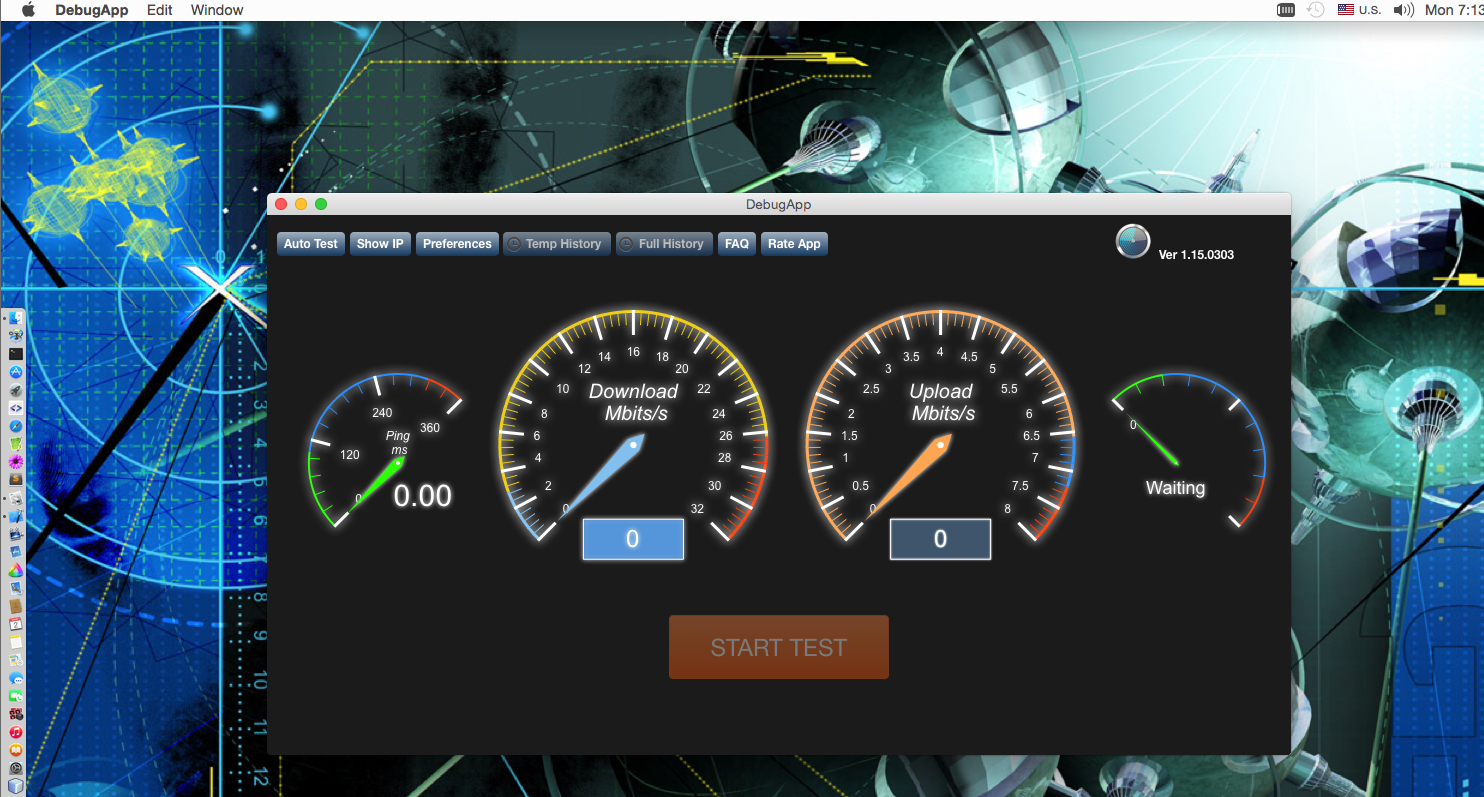Open Temp History with clock icon

click(556, 244)
